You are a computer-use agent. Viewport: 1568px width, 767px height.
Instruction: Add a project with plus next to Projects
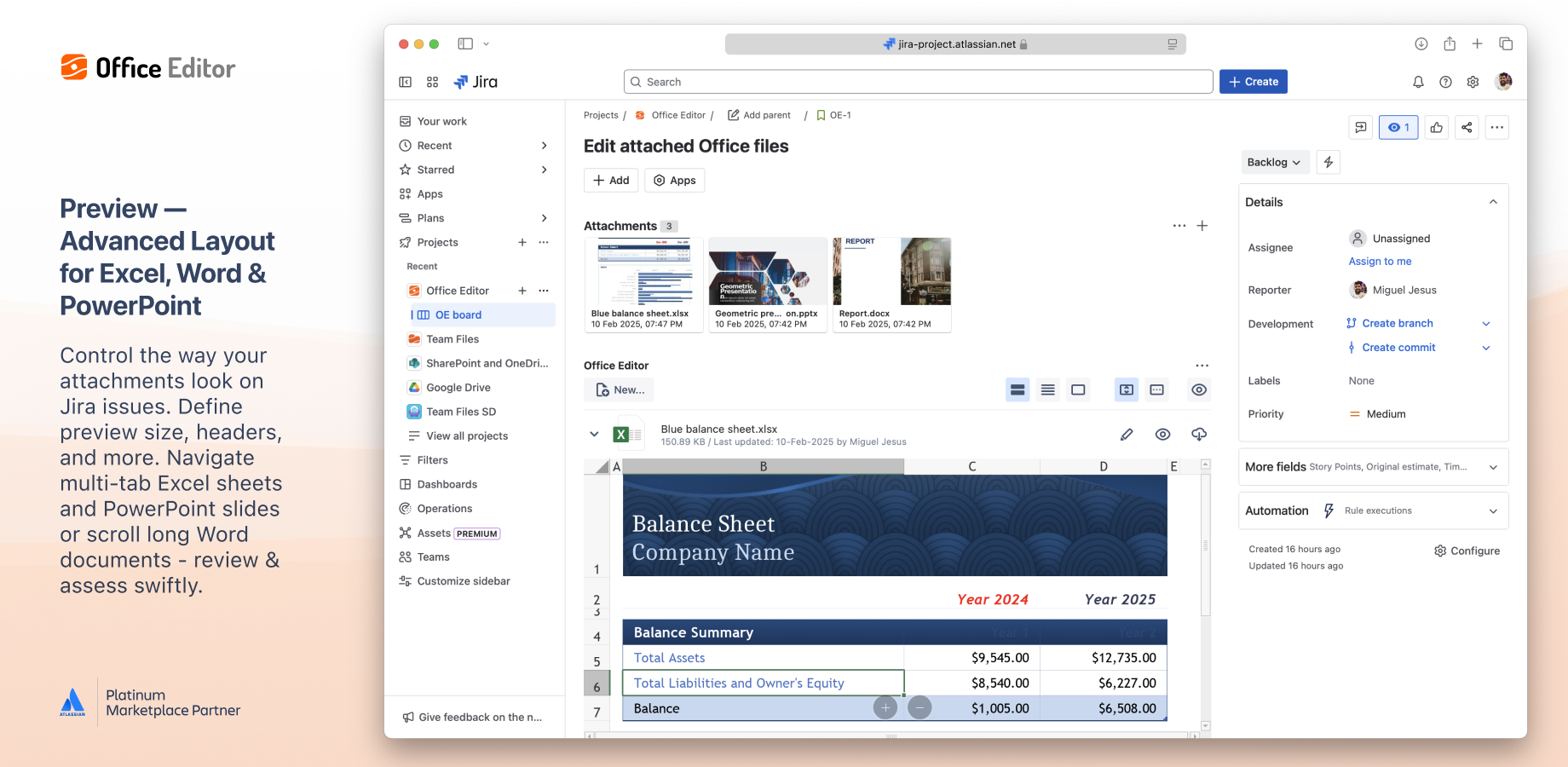coord(522,242)
